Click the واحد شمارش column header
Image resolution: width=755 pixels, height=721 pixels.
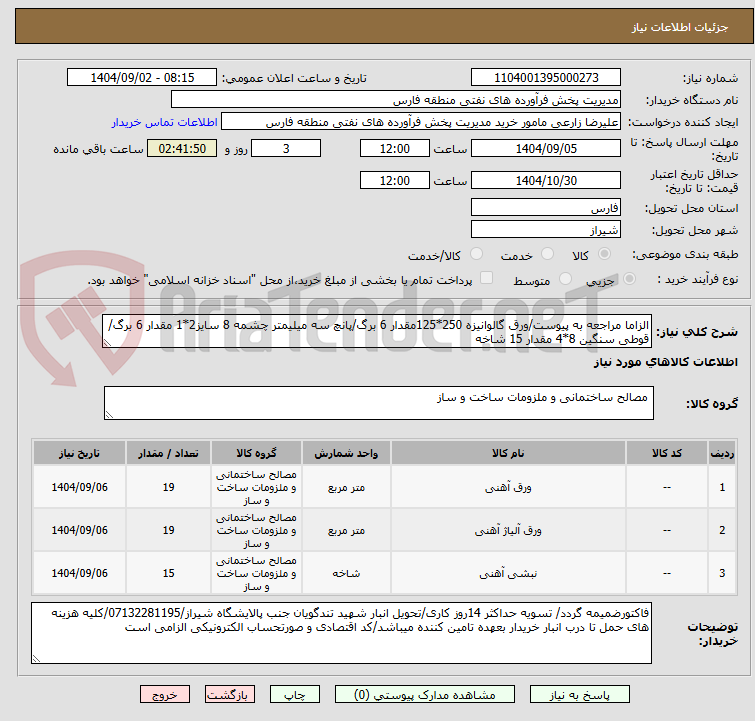pos(346,453)
